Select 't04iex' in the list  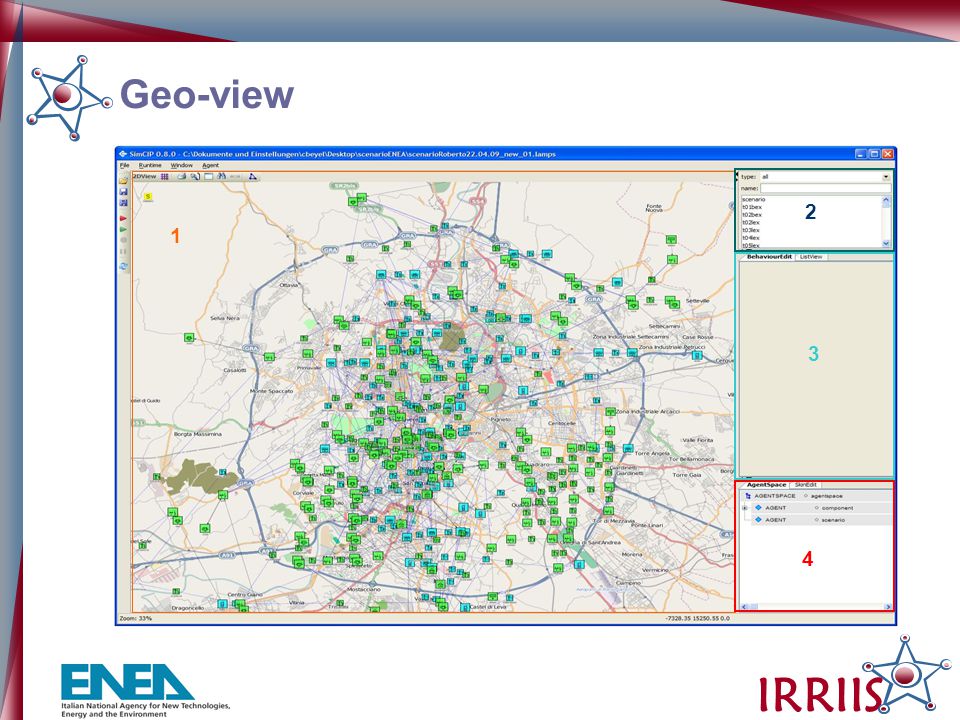[x=751, y=238]
